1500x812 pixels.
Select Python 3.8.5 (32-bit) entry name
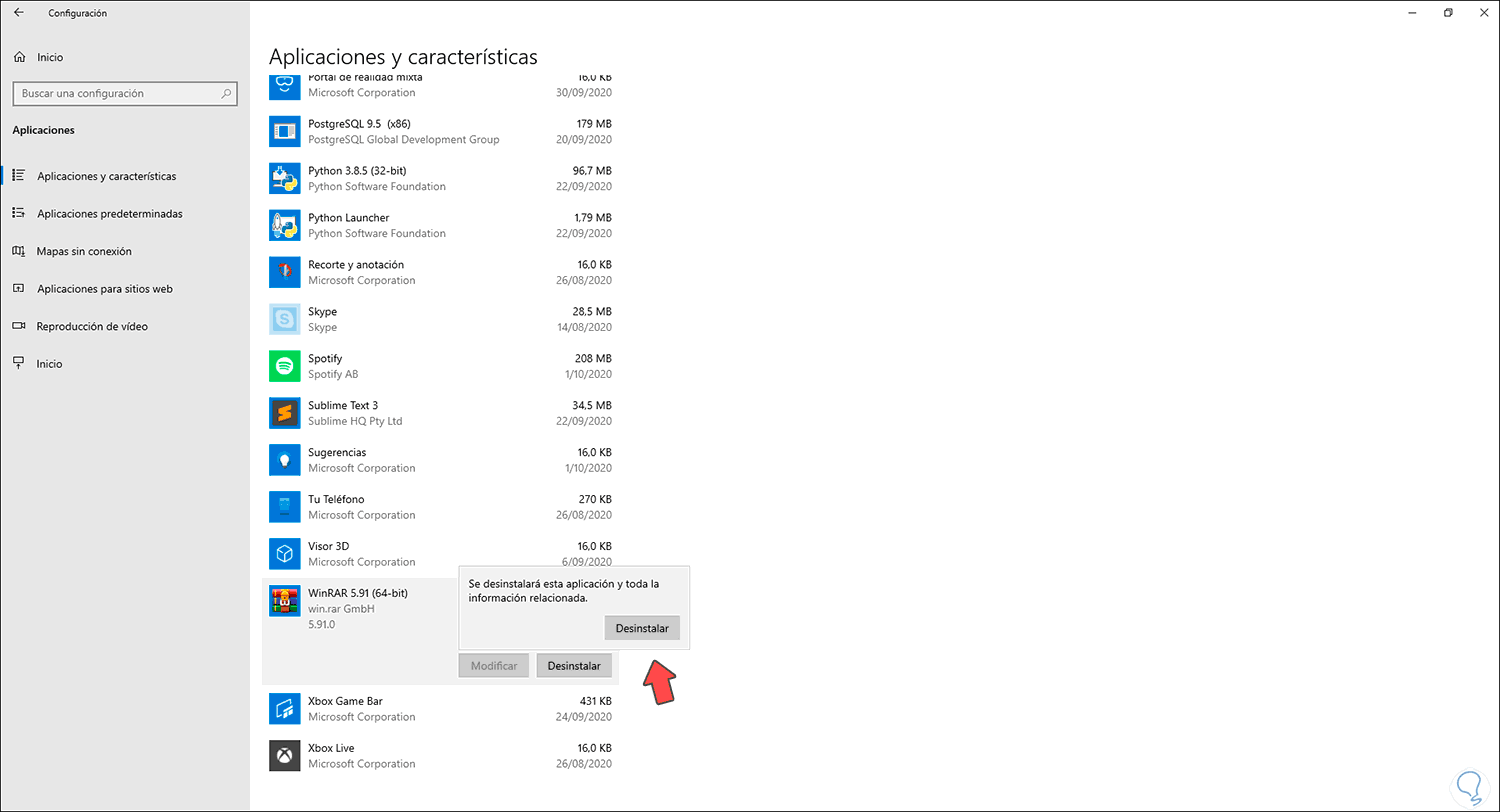click(x=357, y=170)
